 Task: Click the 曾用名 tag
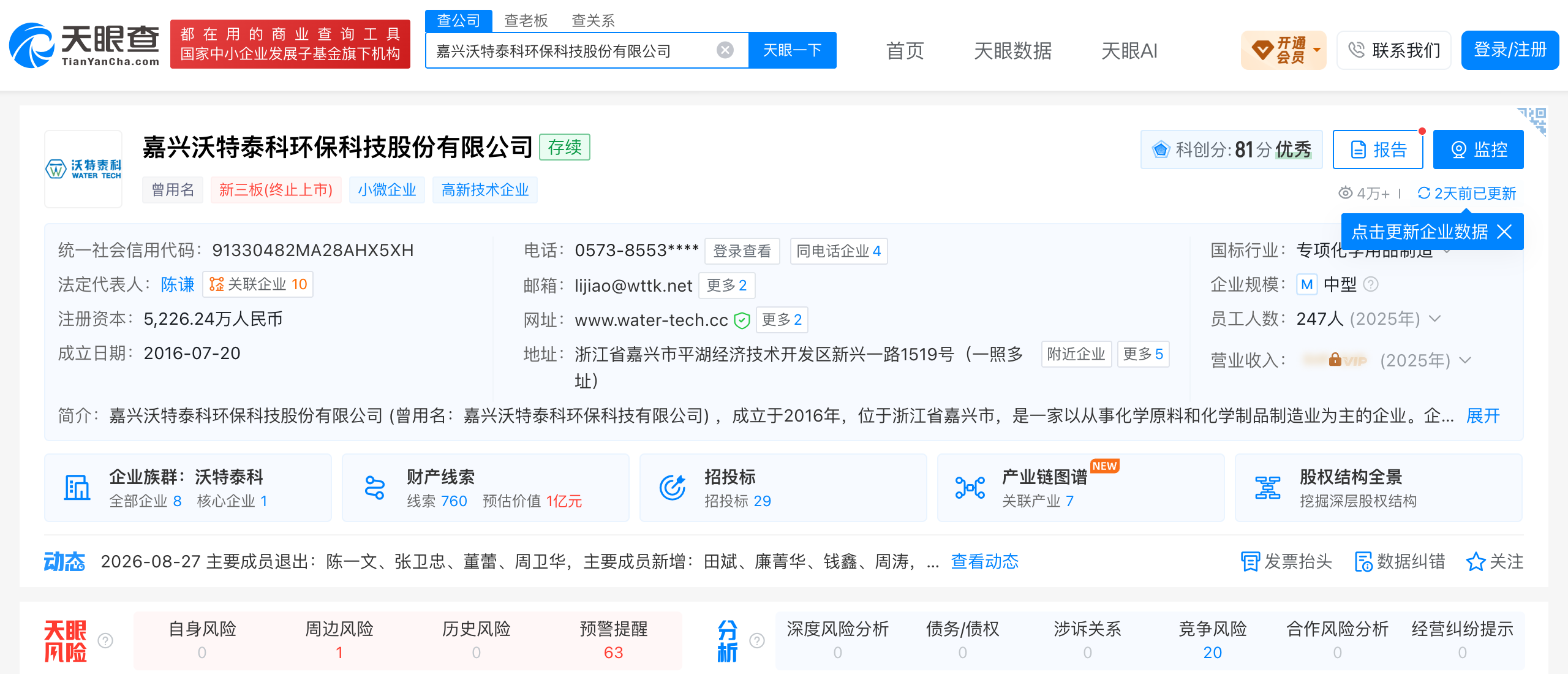pyautogui.click(x=173, y=190)
